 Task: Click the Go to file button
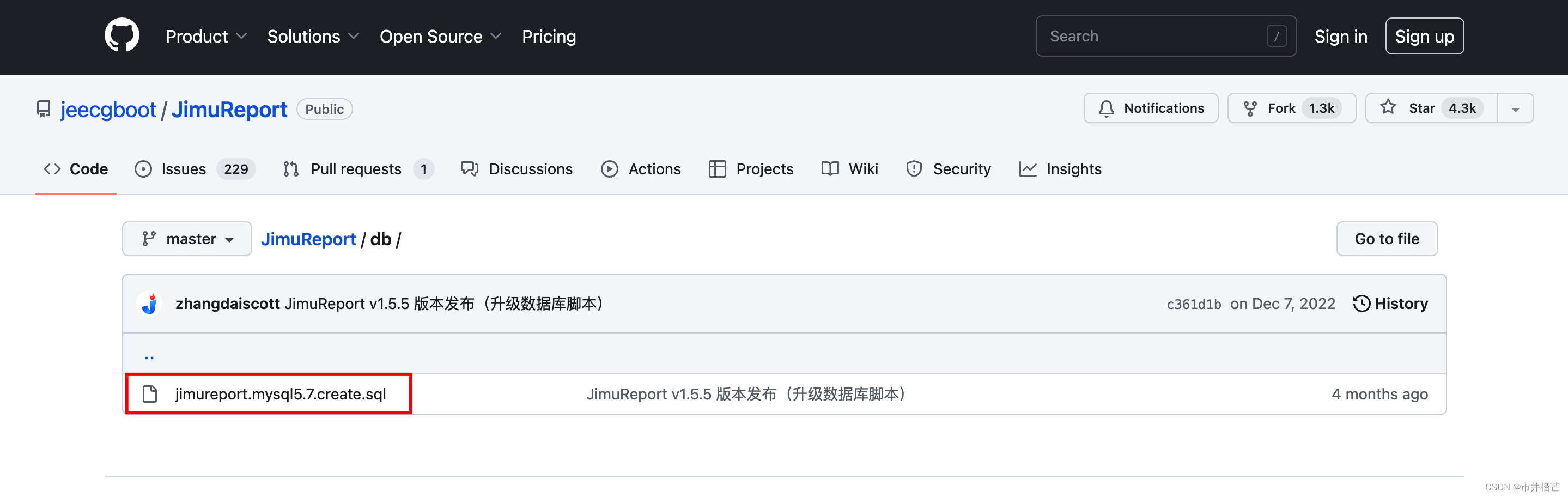pos(1387,239)
